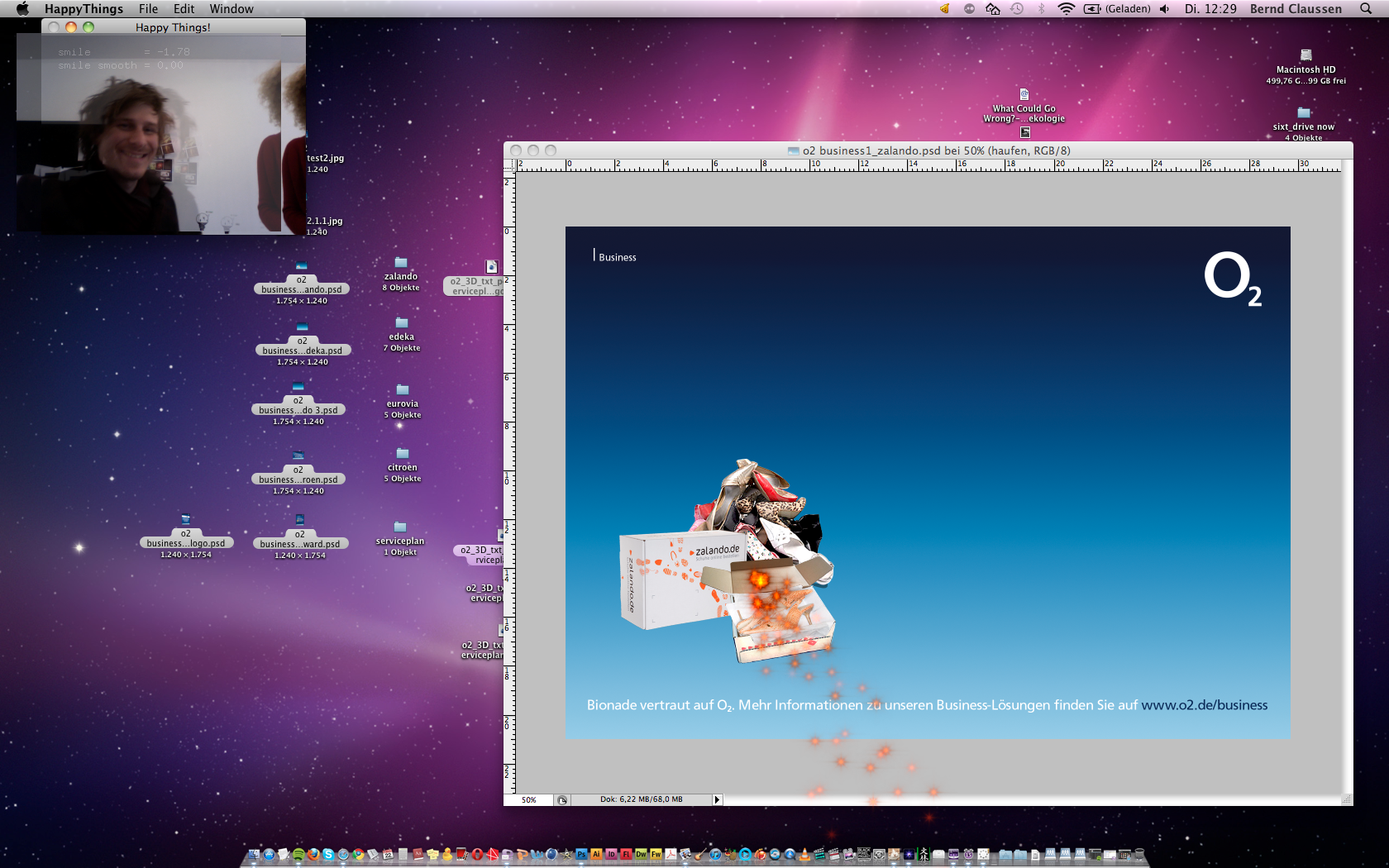Expand the Photoshop status bar arrow menu
The height and width of the screenshot is (868, 1389).
[717, 799]
